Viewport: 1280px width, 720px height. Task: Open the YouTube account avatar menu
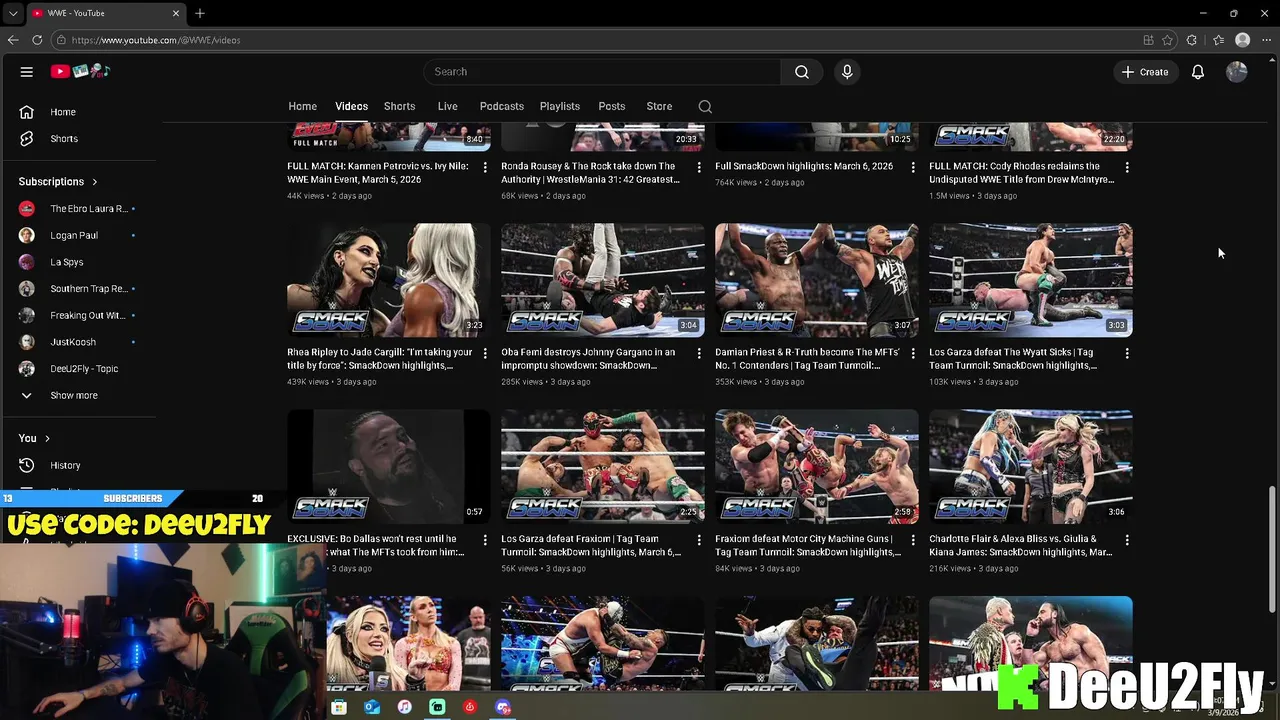click(x=1237, y=72)
